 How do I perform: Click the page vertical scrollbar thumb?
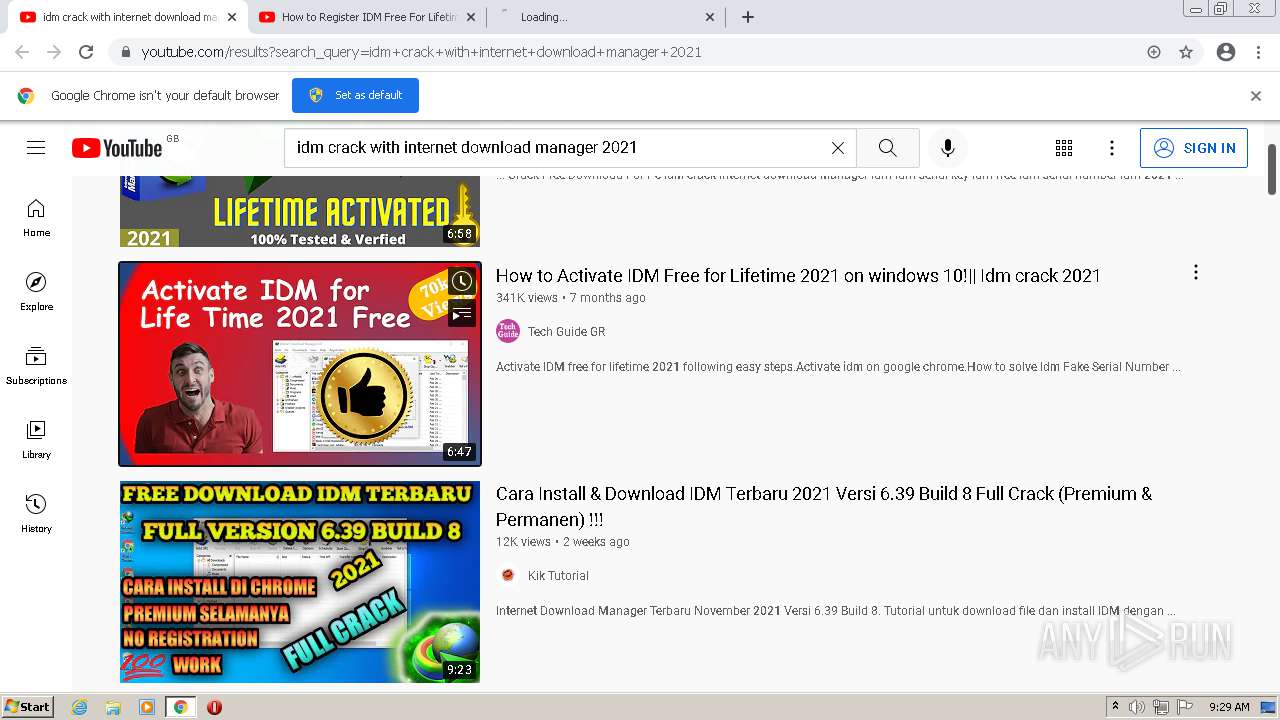tap(1272, 169)
